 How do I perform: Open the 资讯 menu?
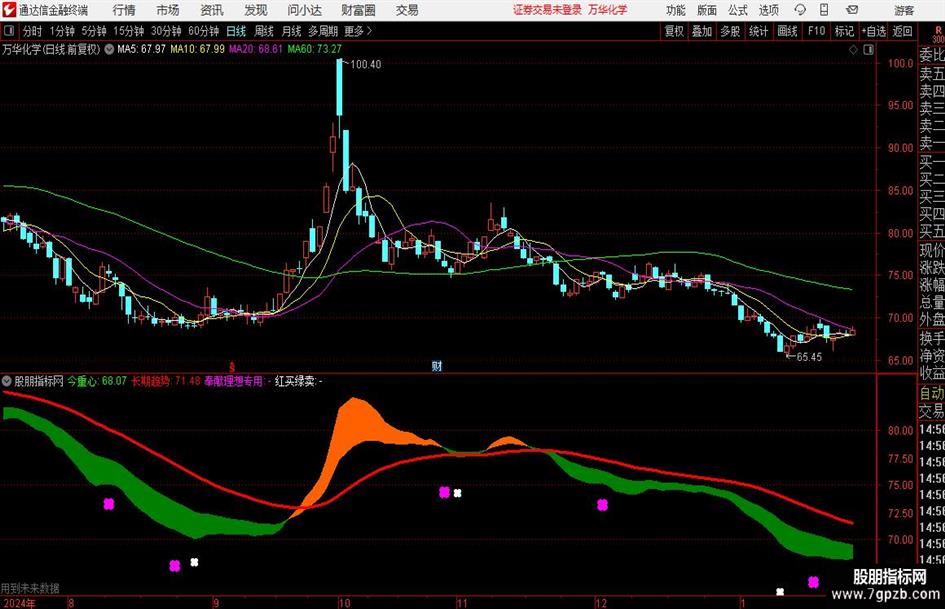click(x=212, y=10)
